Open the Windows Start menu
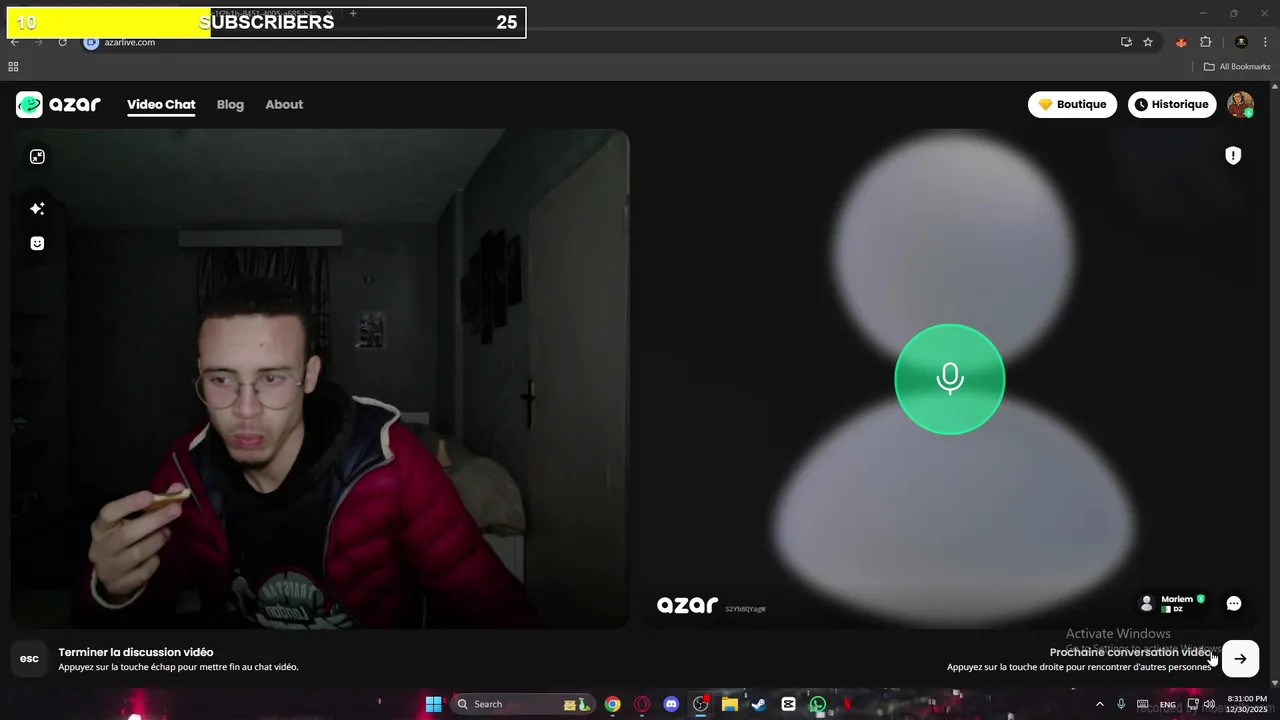The height and width of the screenshot is (720, 1280). [x=433, y=704]
